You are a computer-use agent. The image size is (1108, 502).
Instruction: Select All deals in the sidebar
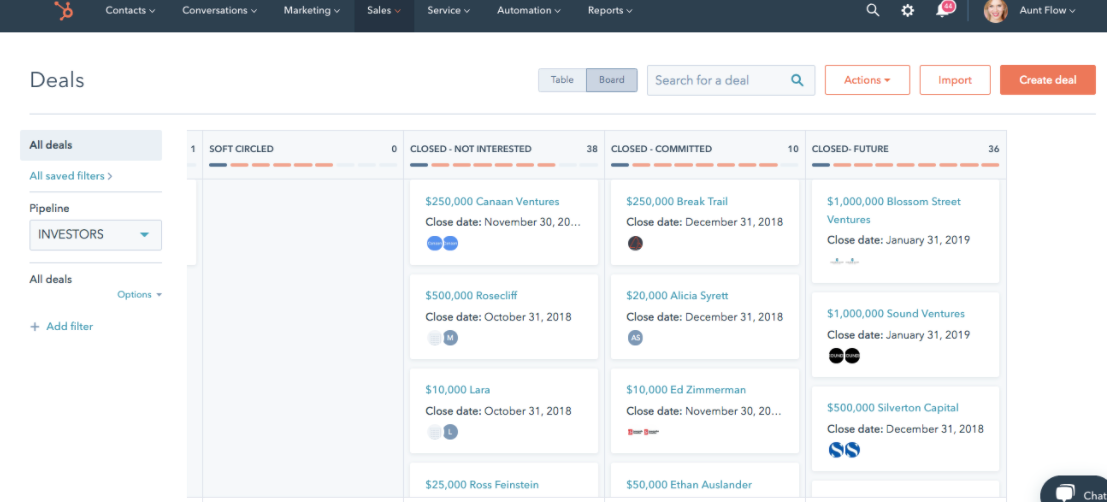coord(91,145)
